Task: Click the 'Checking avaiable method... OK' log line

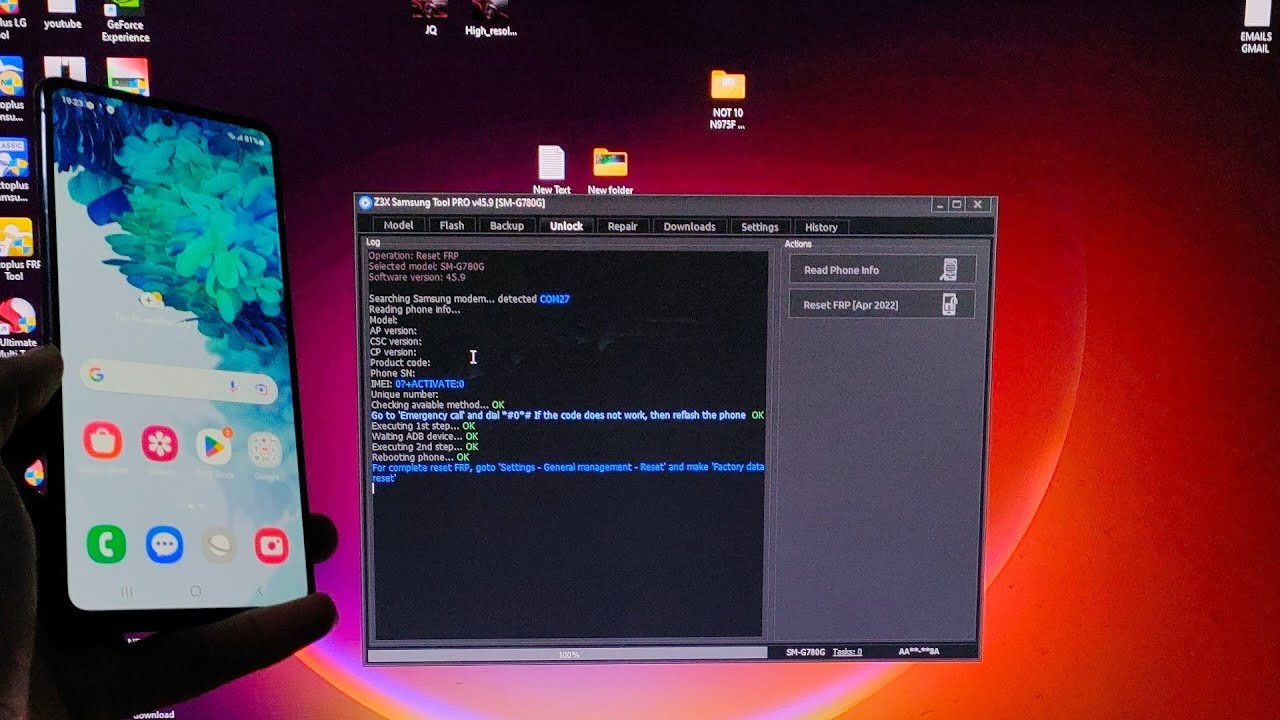Action: pos(437,405)
